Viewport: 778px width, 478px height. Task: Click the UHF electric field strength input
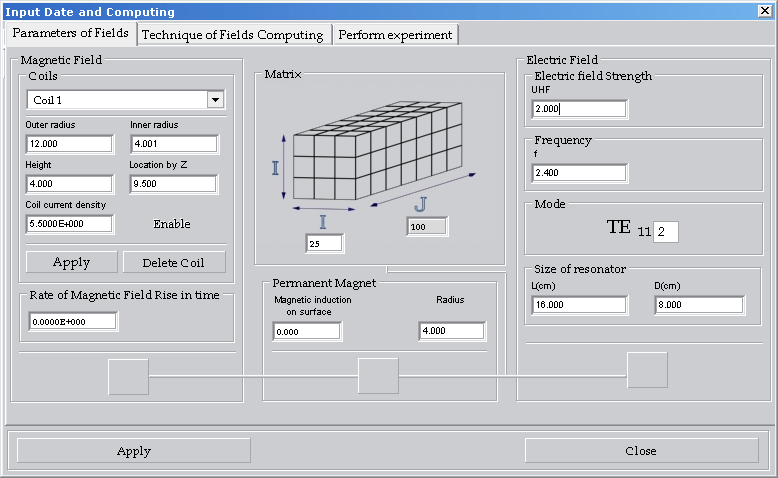point(579,109)
